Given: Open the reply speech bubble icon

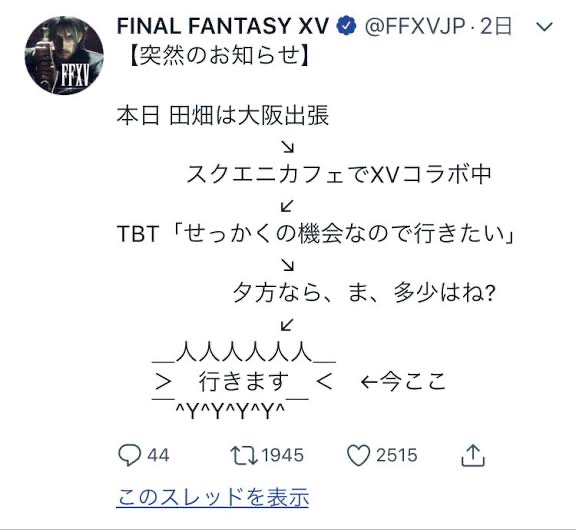Looking at the screenshot, I should pos(129,455).
